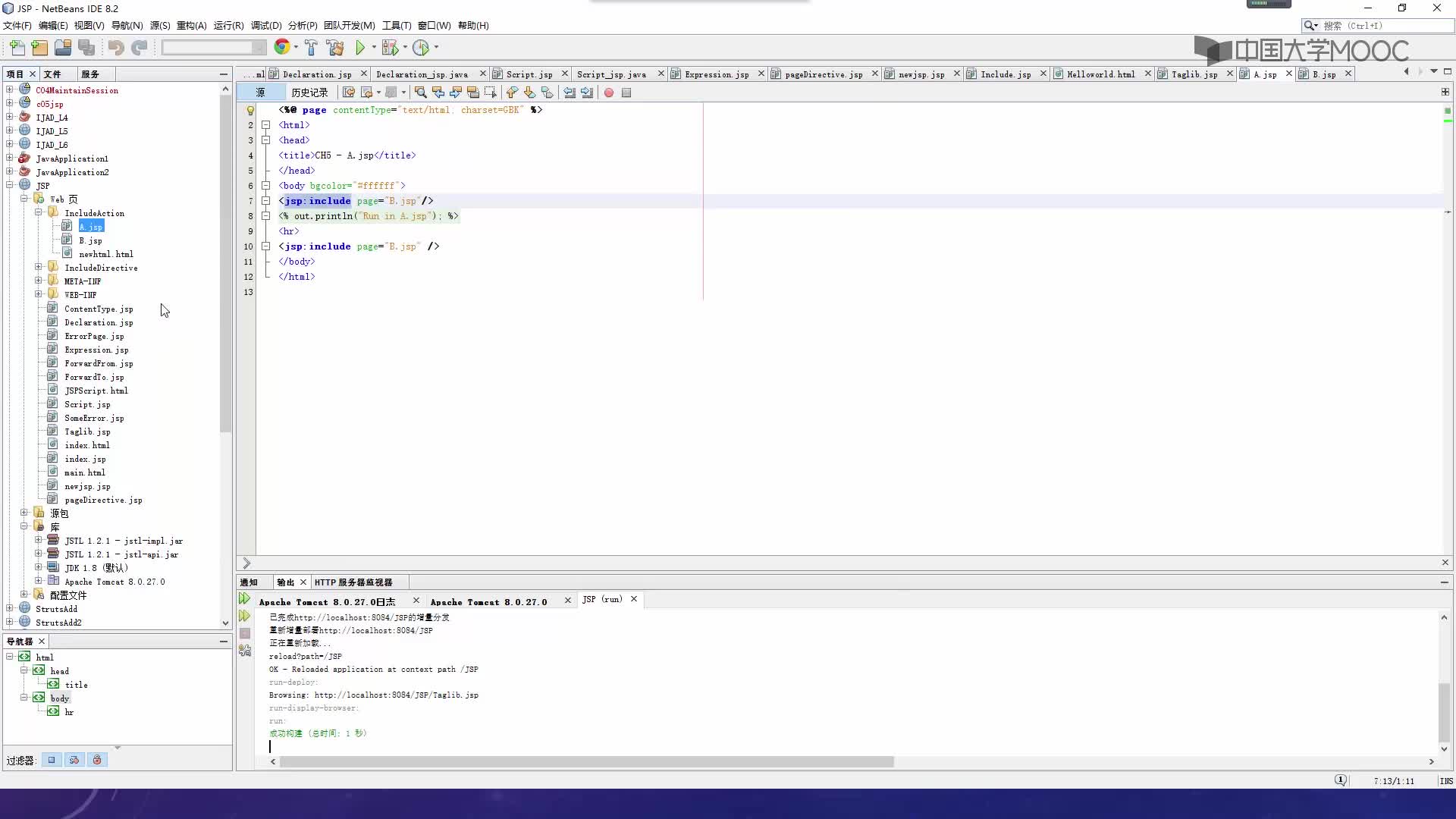This screenshot has height=819, width=1456.
Task: Open the project configuration combo box
Action: pyautogui.click(x=214, y=48)
